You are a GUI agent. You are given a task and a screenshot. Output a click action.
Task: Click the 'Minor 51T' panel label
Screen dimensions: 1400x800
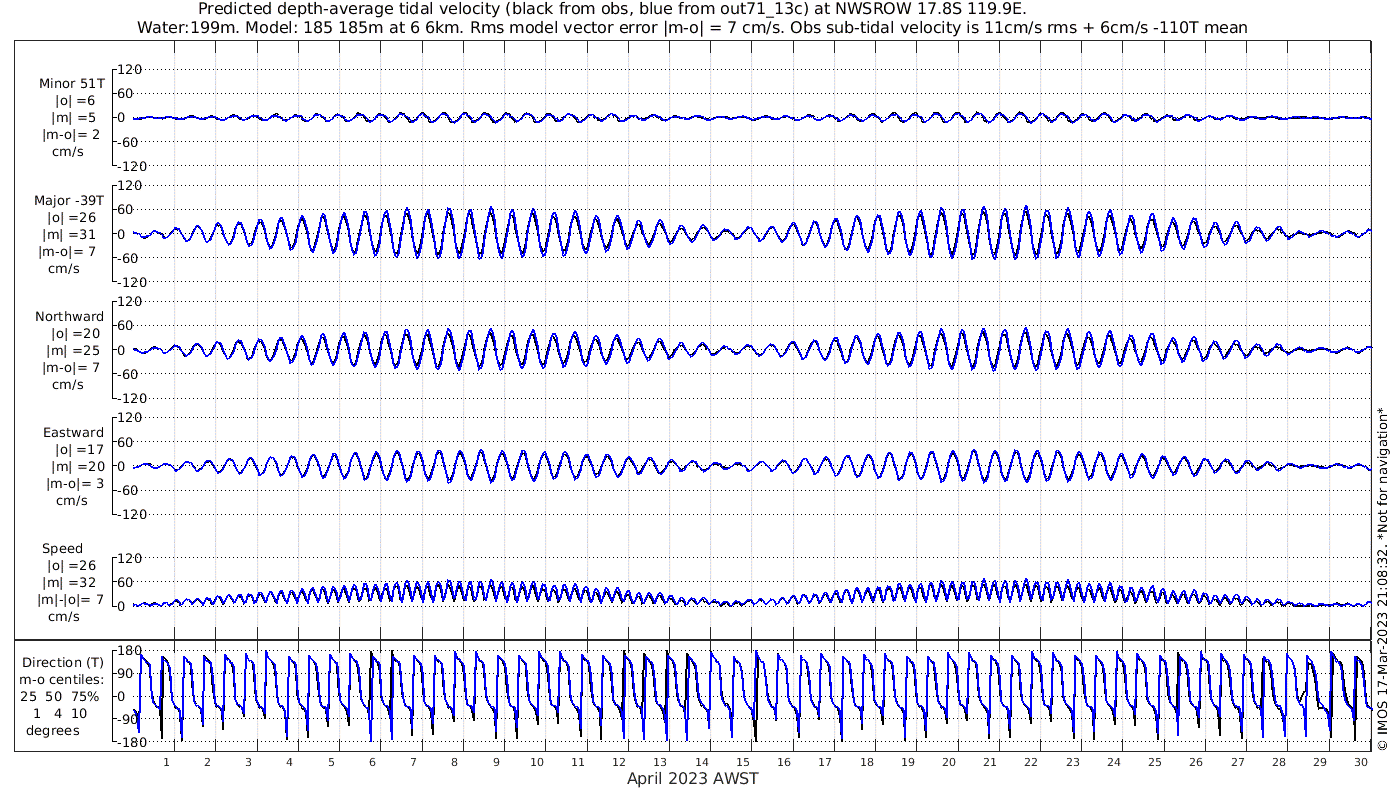click(x=72, y=84)
